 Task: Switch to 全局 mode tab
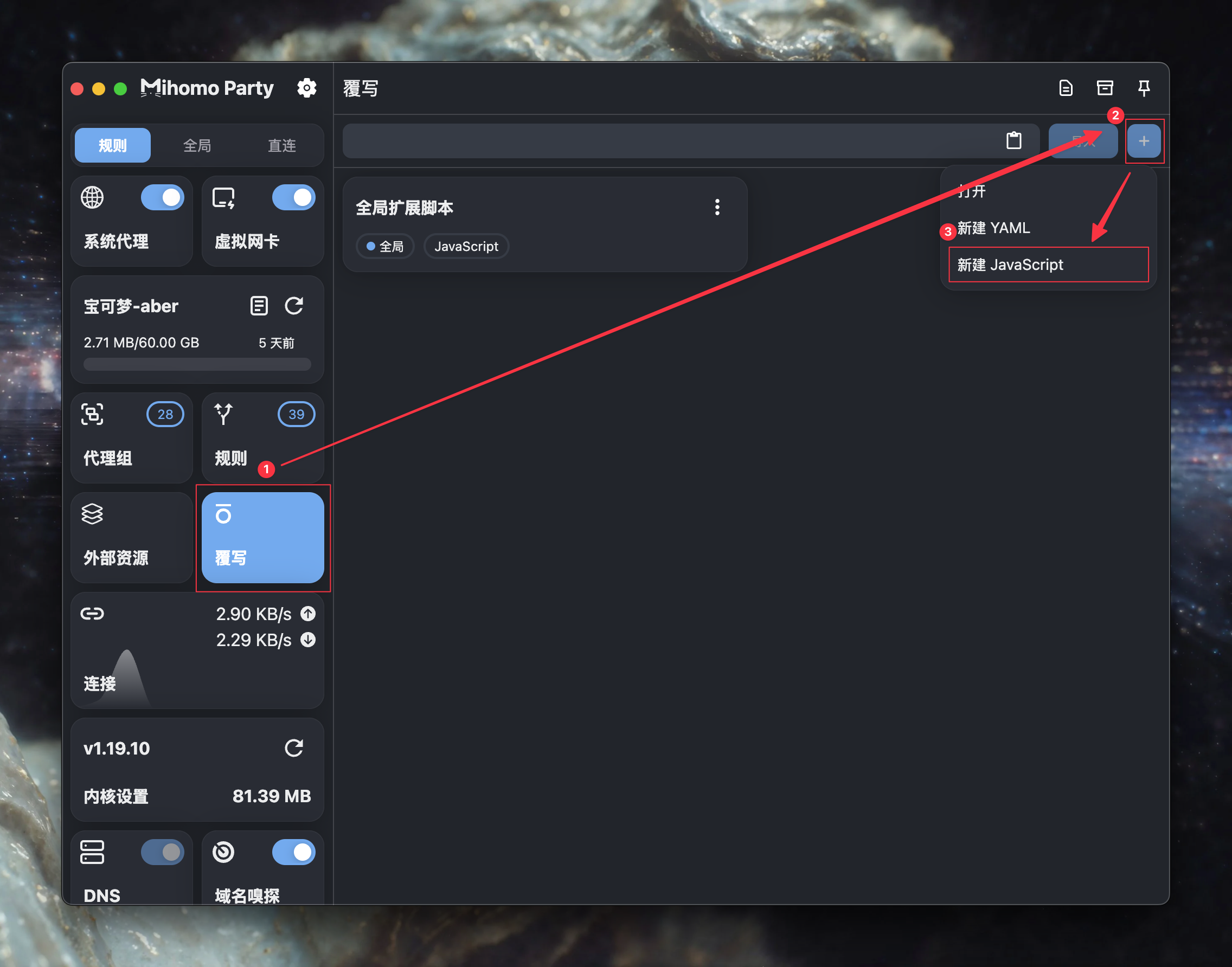tap(197, 145)
